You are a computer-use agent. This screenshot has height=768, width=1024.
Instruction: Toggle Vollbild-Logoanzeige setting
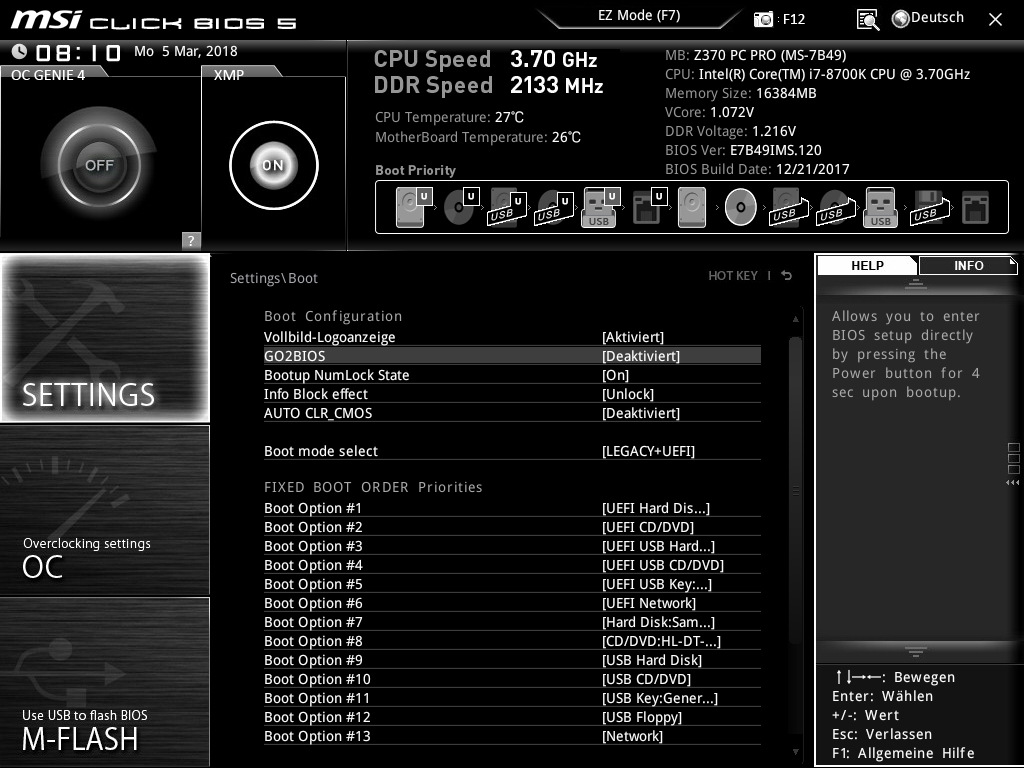[512, 337]
